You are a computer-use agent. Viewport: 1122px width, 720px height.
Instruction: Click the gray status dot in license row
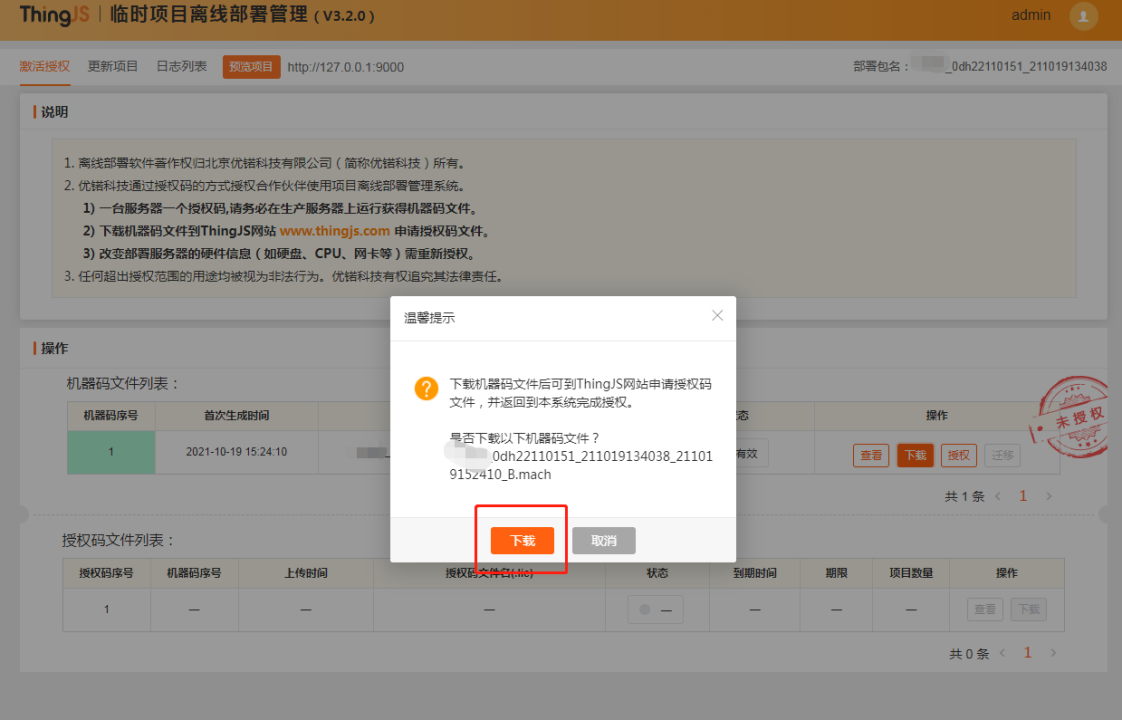pyautogui.click(x=646, y=609)
